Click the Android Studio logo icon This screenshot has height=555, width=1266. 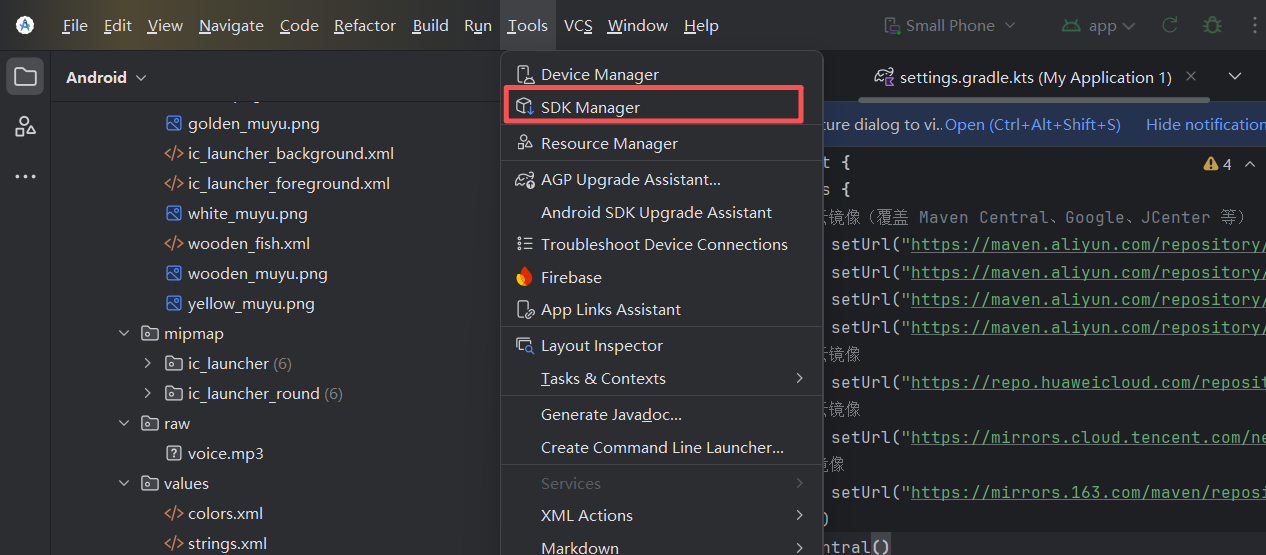[25, 26]
